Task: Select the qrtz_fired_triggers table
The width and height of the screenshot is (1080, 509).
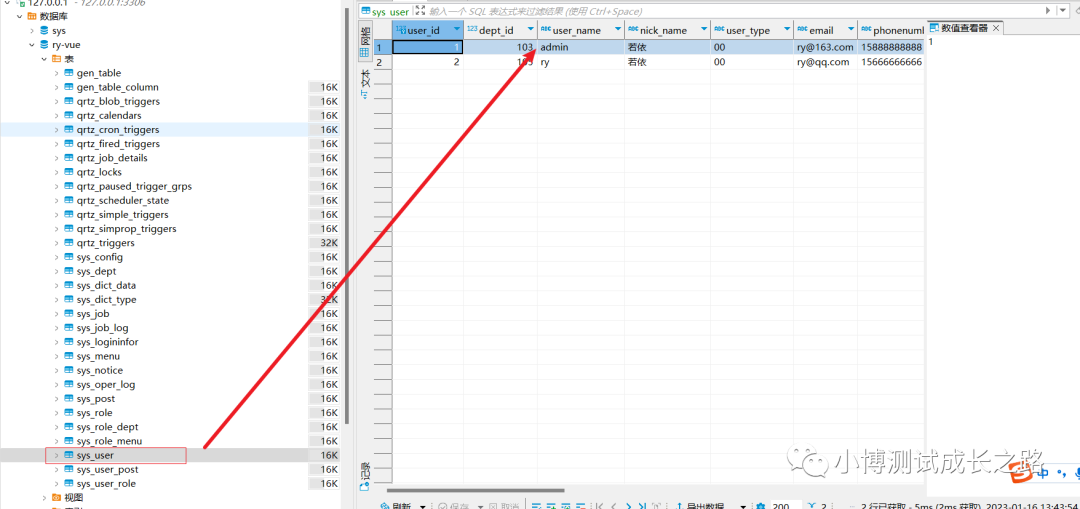Action: pos(118,144)
